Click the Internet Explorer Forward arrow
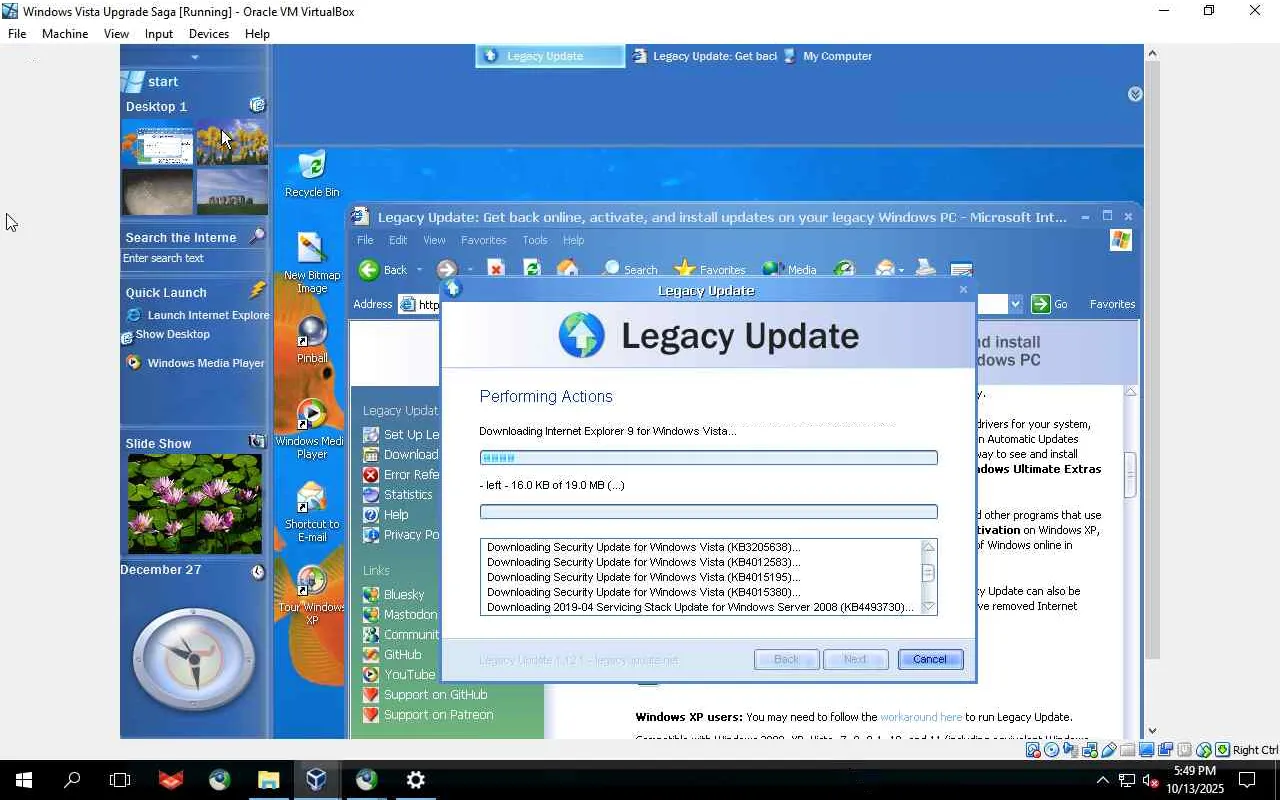The height and width of the screenshot is (800, 1280). (446, 269)
